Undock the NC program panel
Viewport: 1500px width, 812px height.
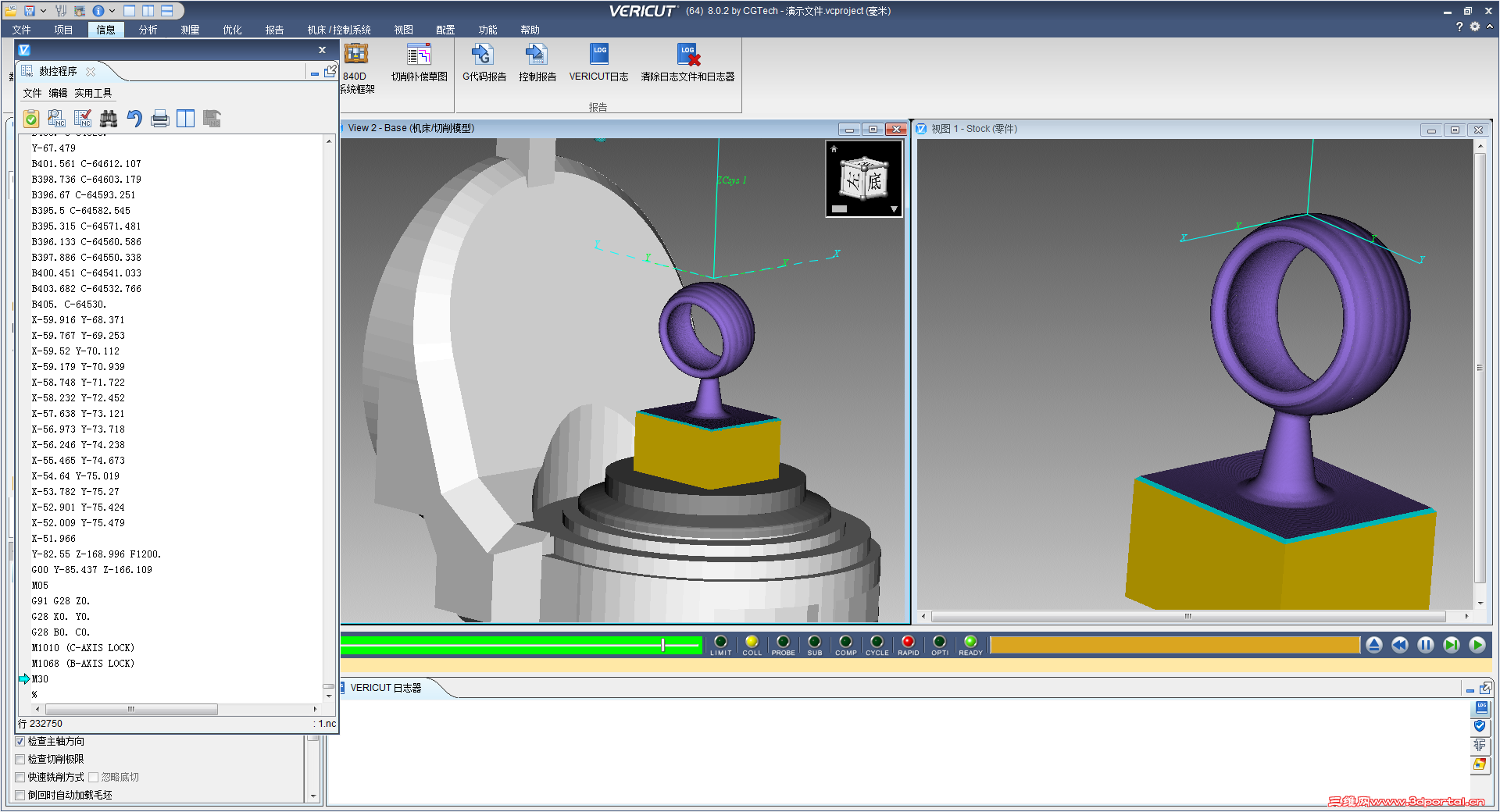point(330,71)
